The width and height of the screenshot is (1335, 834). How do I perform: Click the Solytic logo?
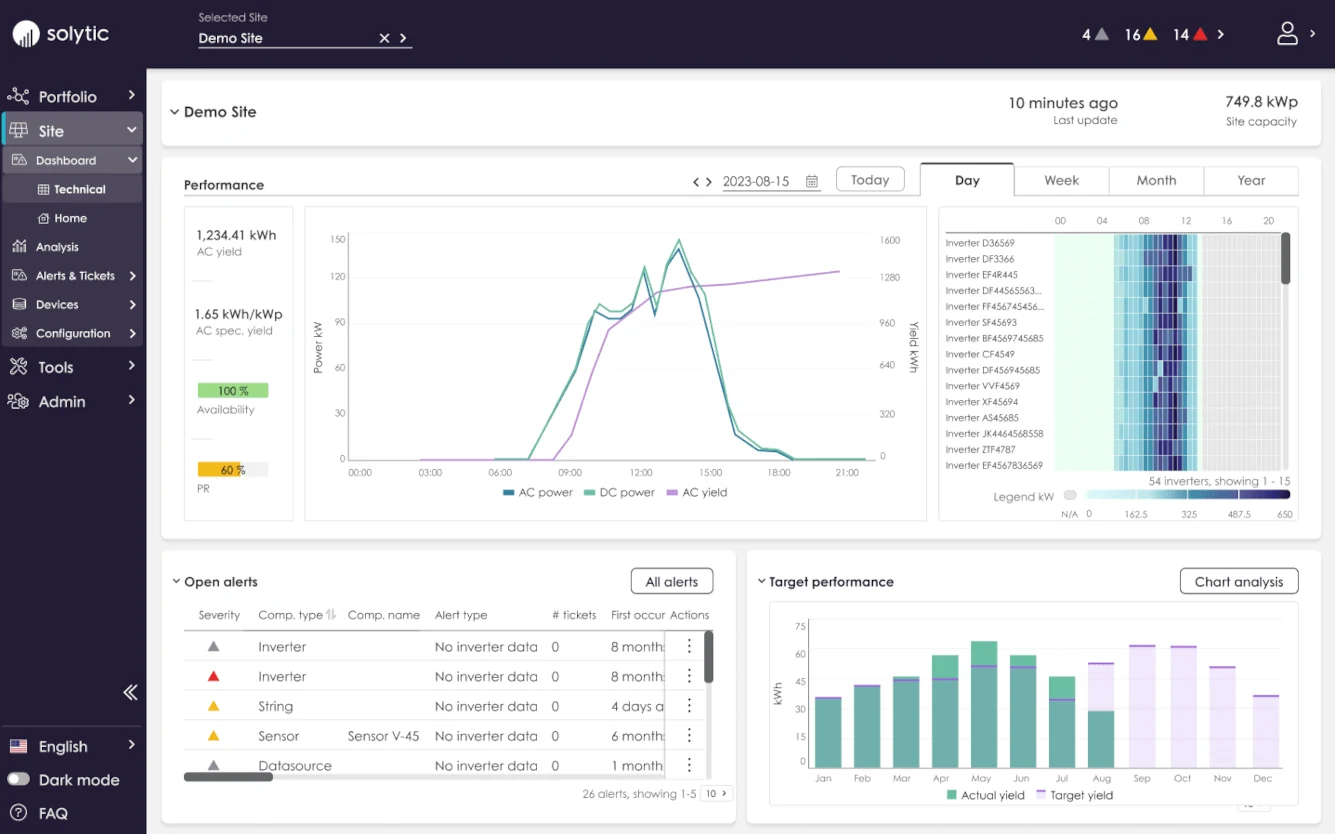[x=60, y=34]
